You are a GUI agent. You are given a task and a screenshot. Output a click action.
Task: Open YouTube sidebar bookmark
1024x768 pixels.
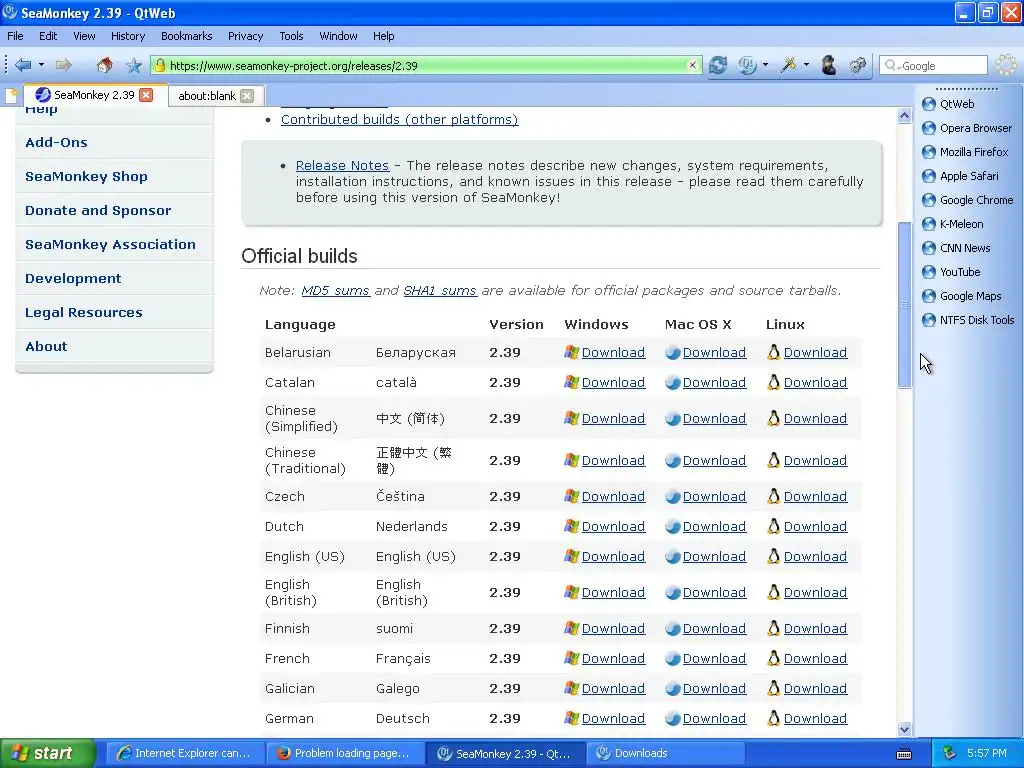coord(951,272)
